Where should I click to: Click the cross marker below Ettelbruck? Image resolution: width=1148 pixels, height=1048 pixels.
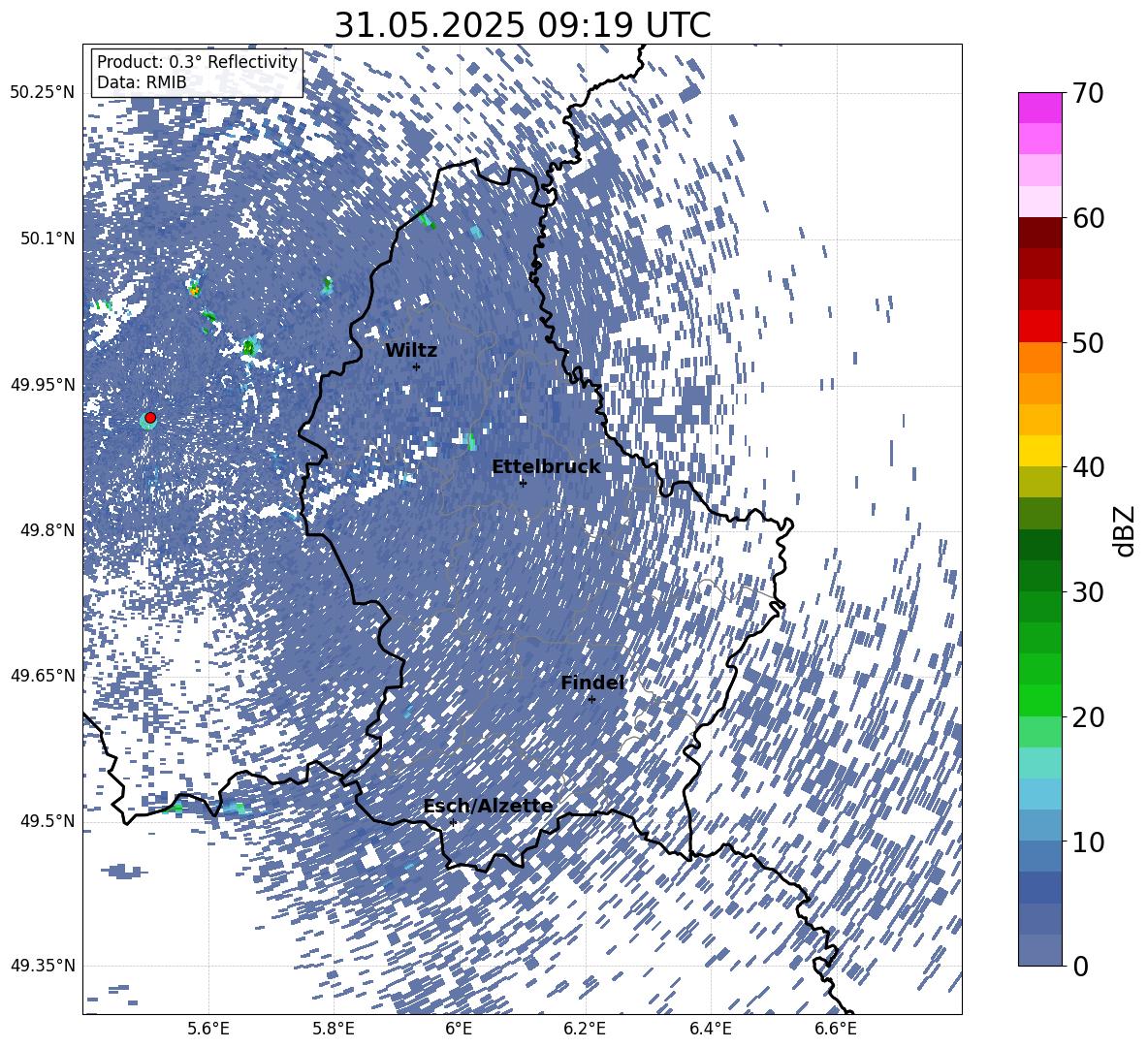523,483
